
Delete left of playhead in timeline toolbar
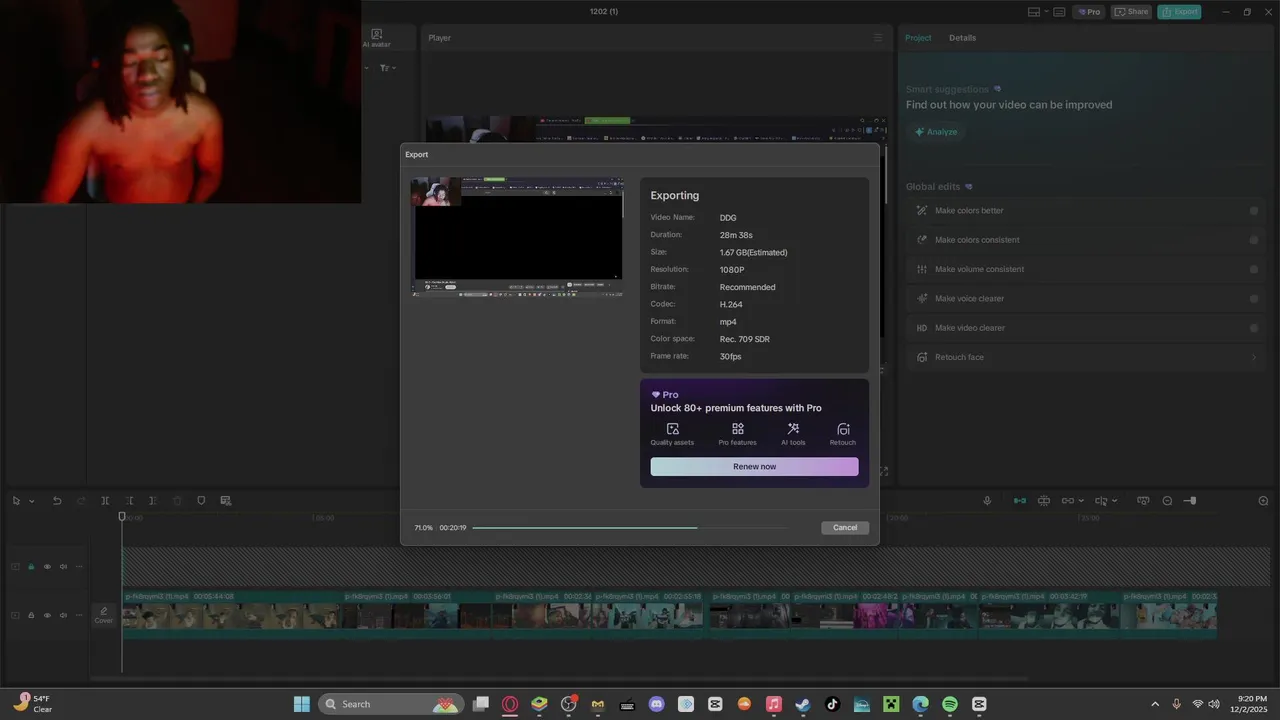[129, 501]
